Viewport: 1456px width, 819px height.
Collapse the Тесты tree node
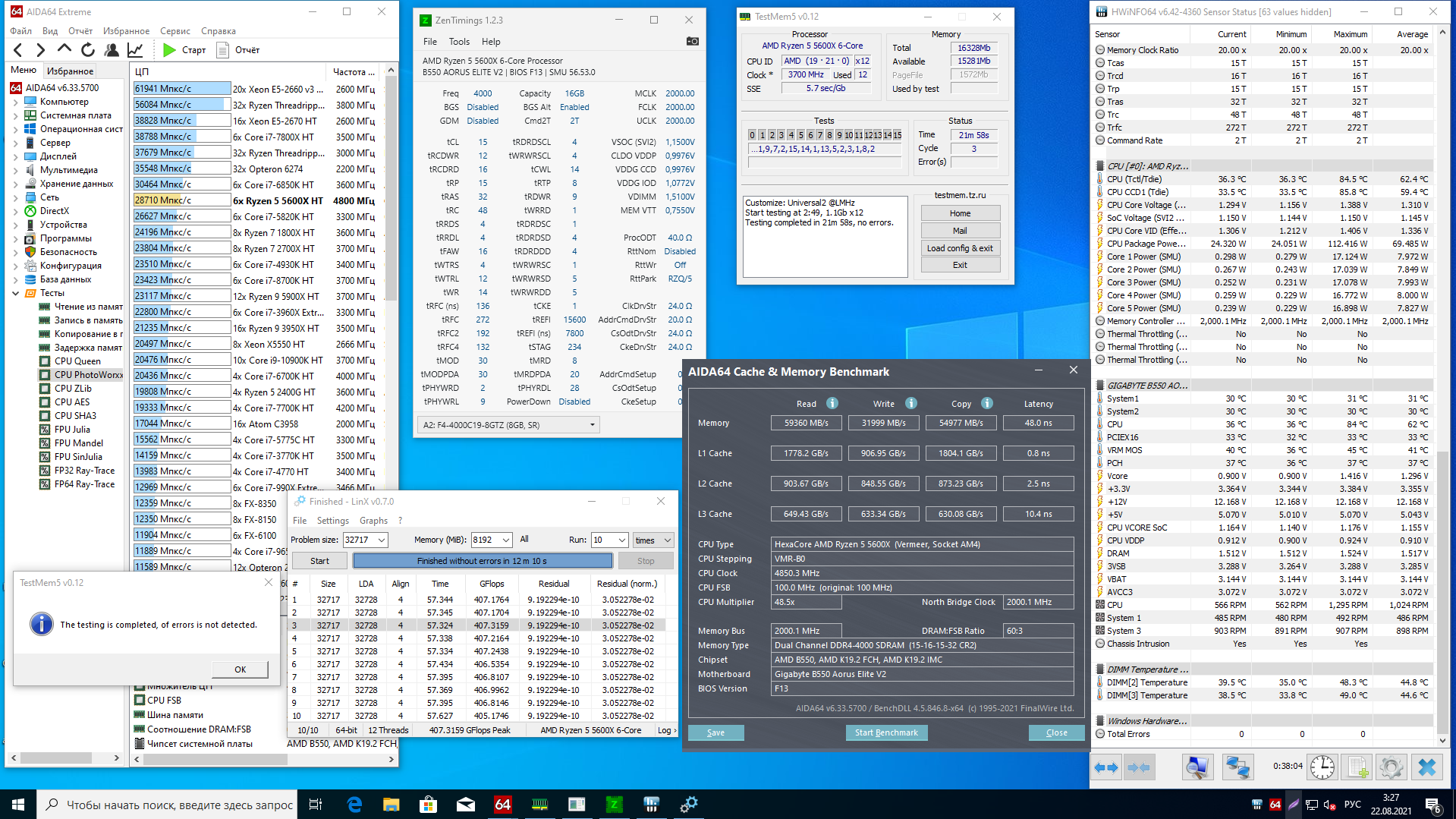[x=16, y=293]
